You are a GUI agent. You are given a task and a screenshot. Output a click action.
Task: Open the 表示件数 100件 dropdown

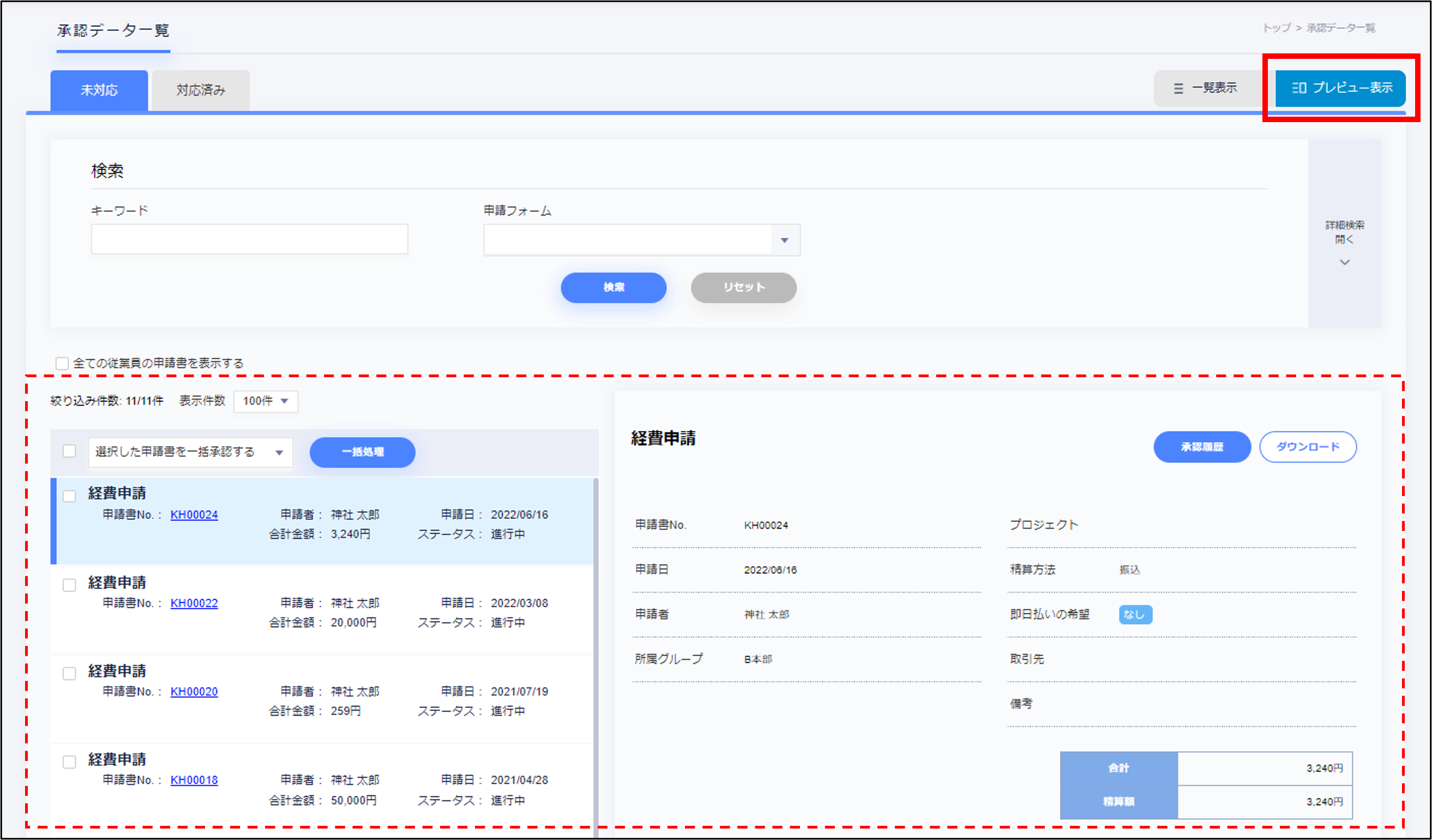coord(266,401)
